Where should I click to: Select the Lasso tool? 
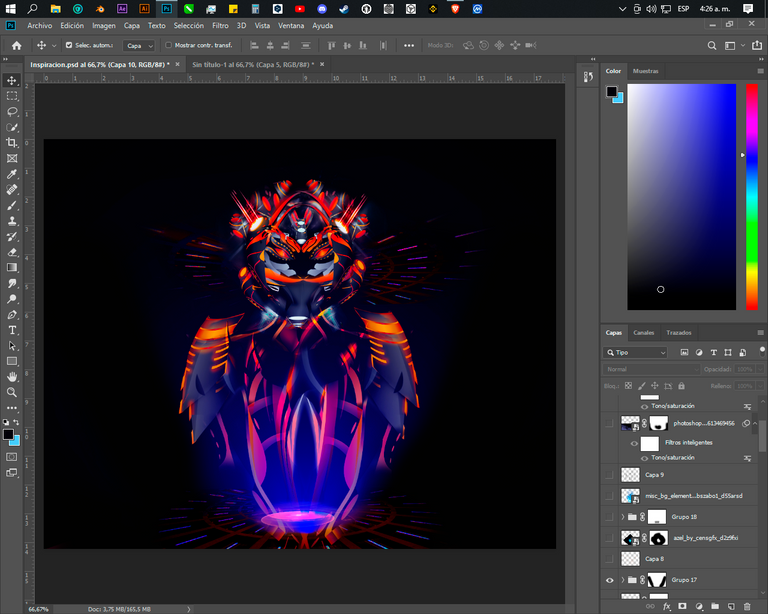[12, 112]
